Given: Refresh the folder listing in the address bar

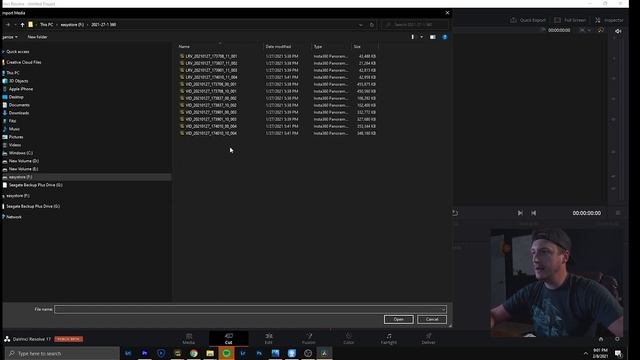Looking at the screenshot, I should click(371, 24).
